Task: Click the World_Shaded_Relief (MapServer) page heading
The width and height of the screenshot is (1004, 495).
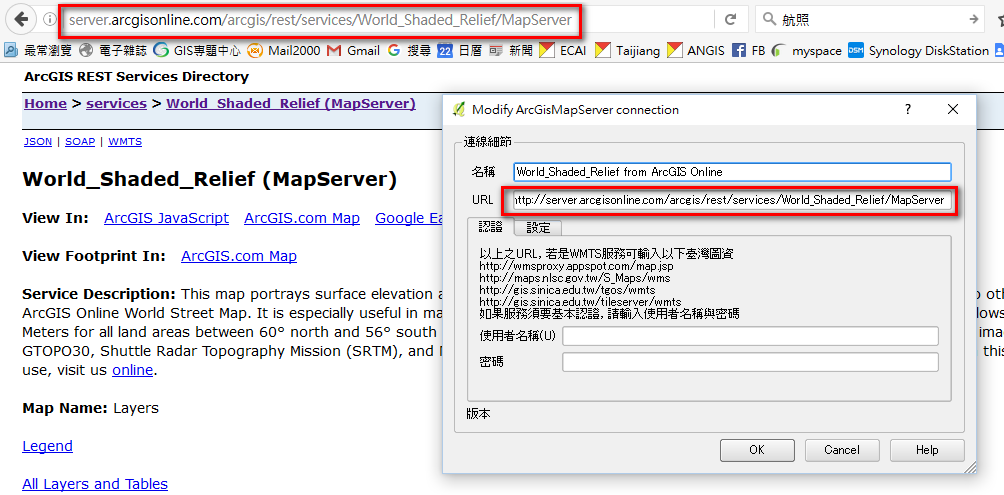Action: tap(209, 179)
